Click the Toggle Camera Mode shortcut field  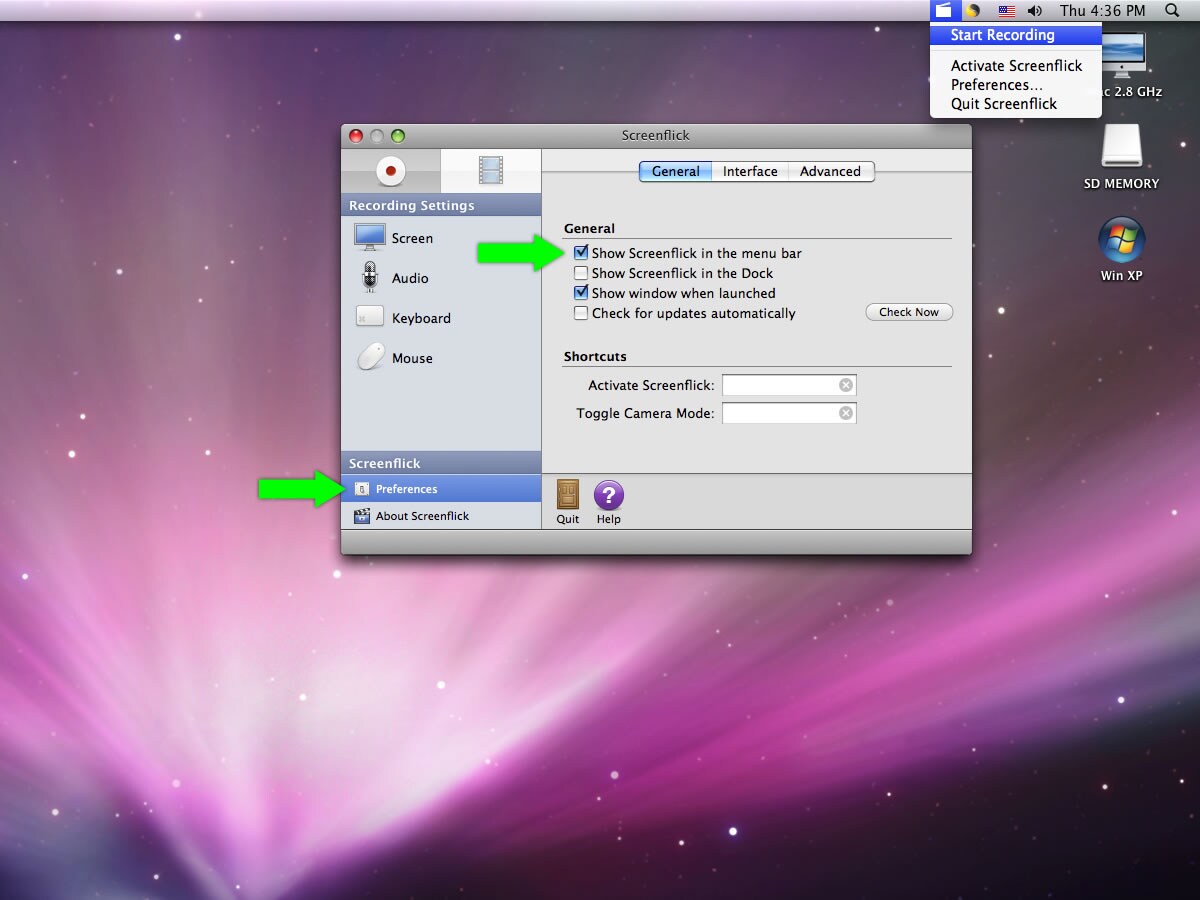pos(789,413)
